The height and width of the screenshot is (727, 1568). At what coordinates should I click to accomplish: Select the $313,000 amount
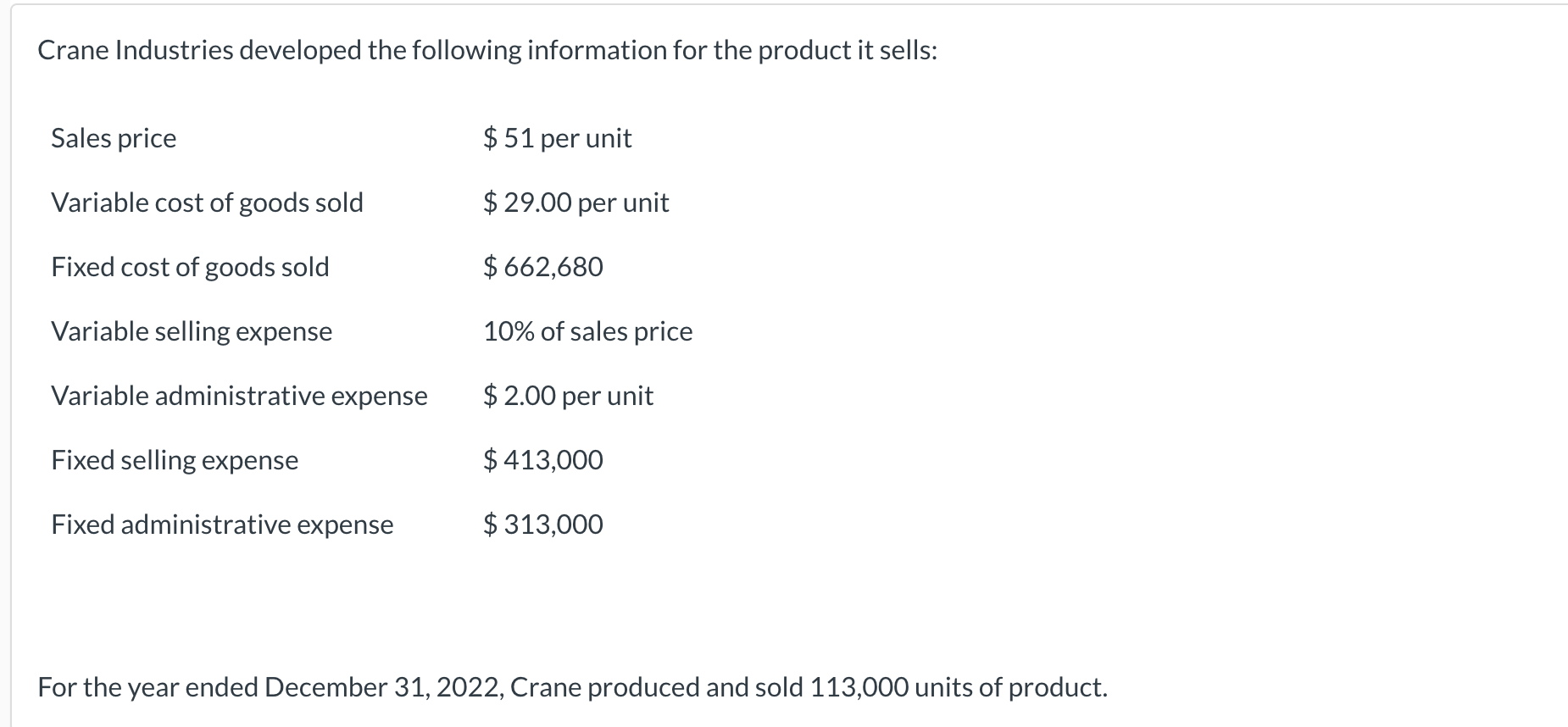pos(543,524)
